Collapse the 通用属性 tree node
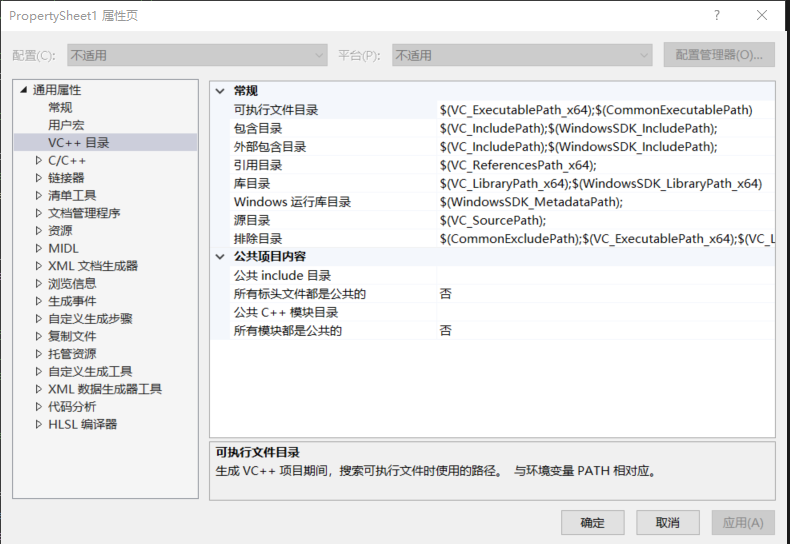This screenshot has width=790, height=544. coord(23,90)
